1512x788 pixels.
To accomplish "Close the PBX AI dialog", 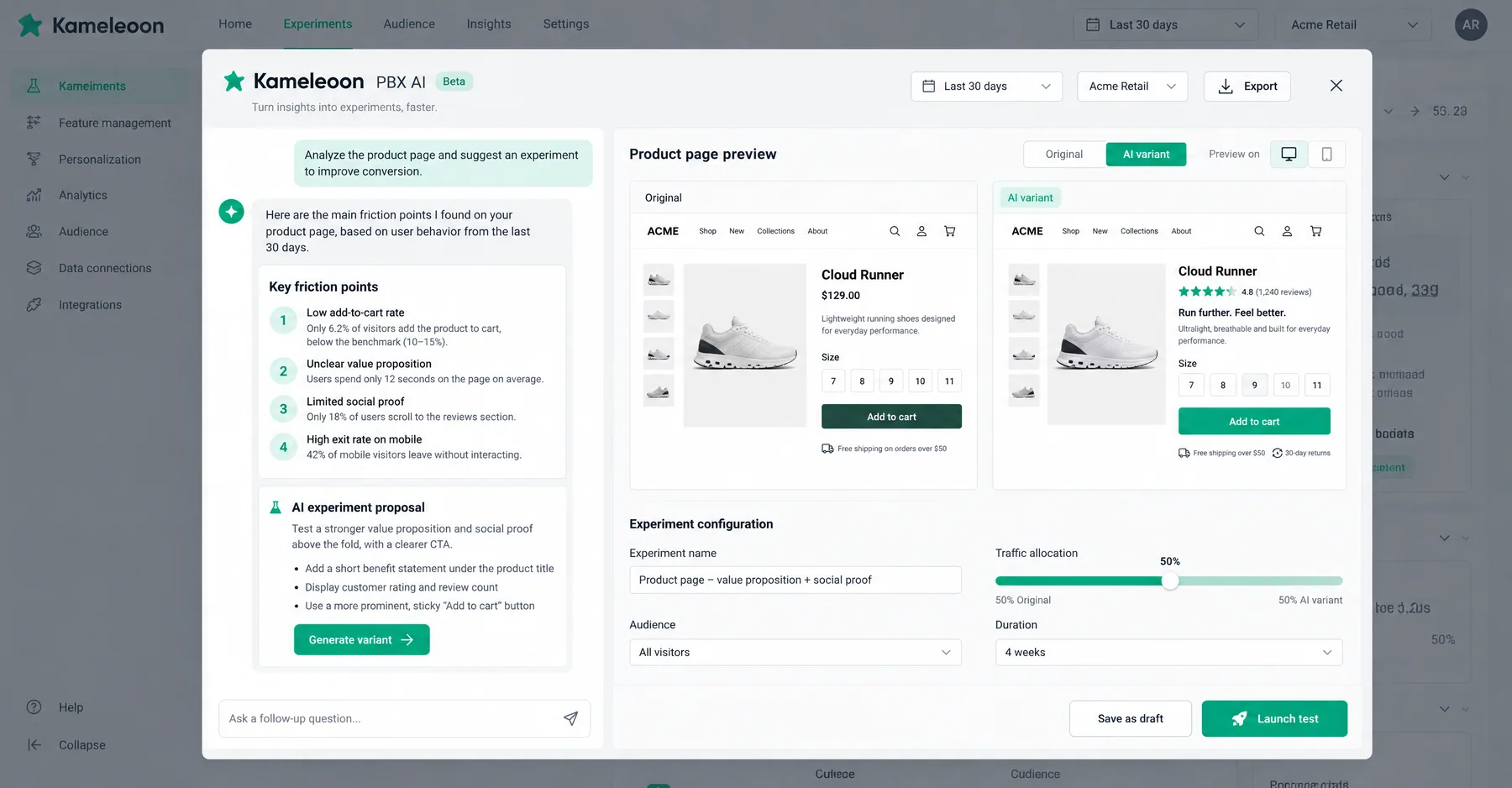I will pyautogui.click(x=1336, y=86).
